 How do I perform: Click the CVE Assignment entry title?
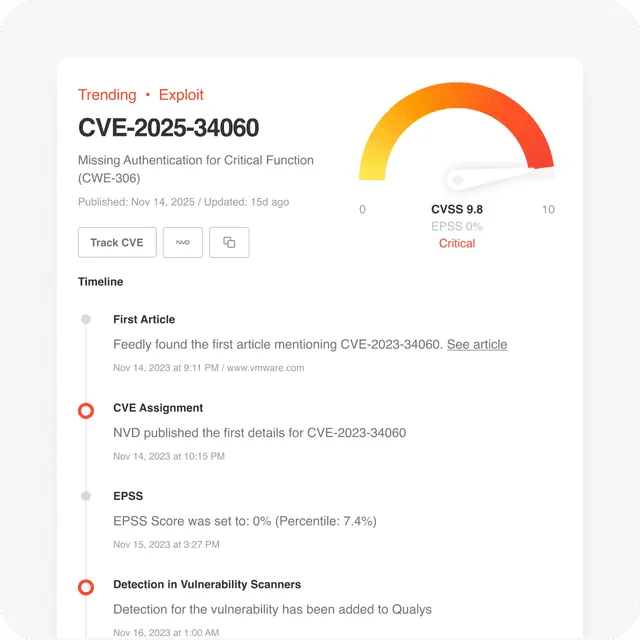pyautogui.click(x=158, y=408)
